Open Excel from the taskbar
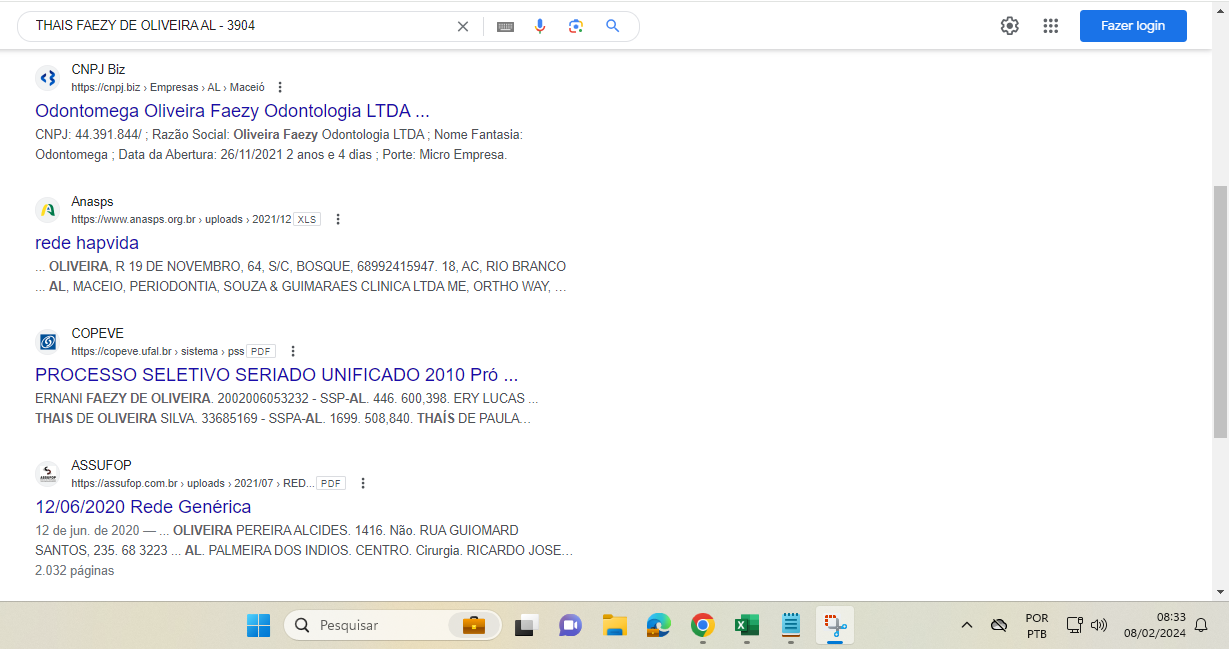This screenshot has height=649, width=1229. coord(746,625)
